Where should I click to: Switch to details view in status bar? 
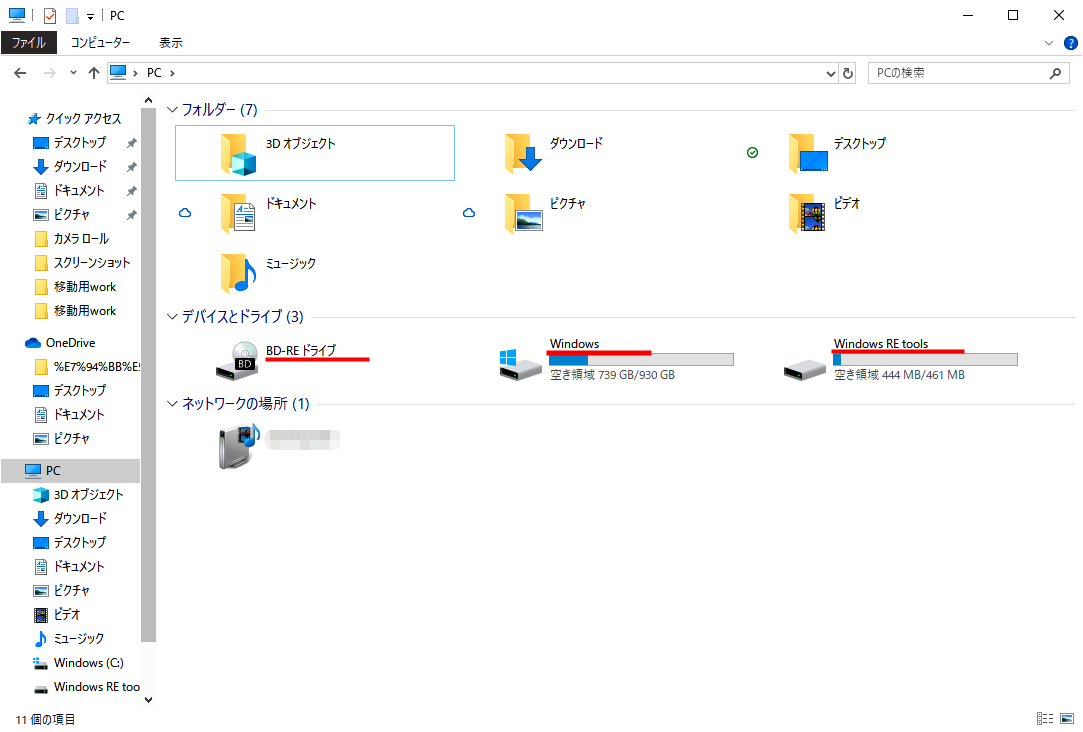click(x=1045, y=718)
